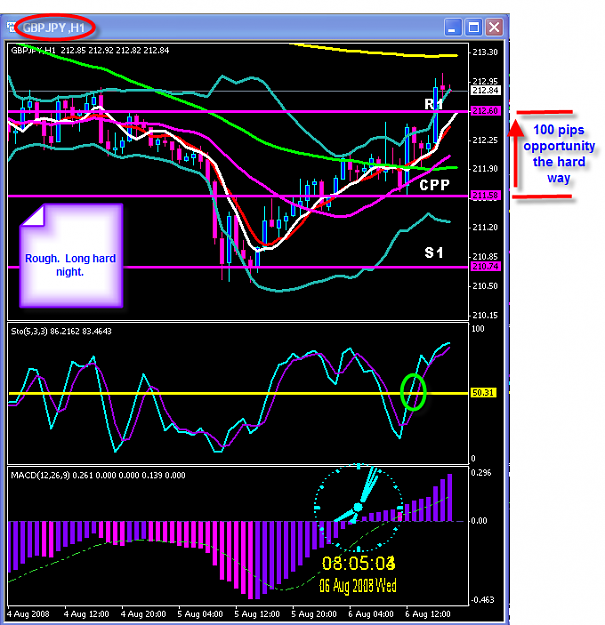Click the 5 Aug 12:00 time axis label
Screen dimensions: 605x625
[257, 614]
